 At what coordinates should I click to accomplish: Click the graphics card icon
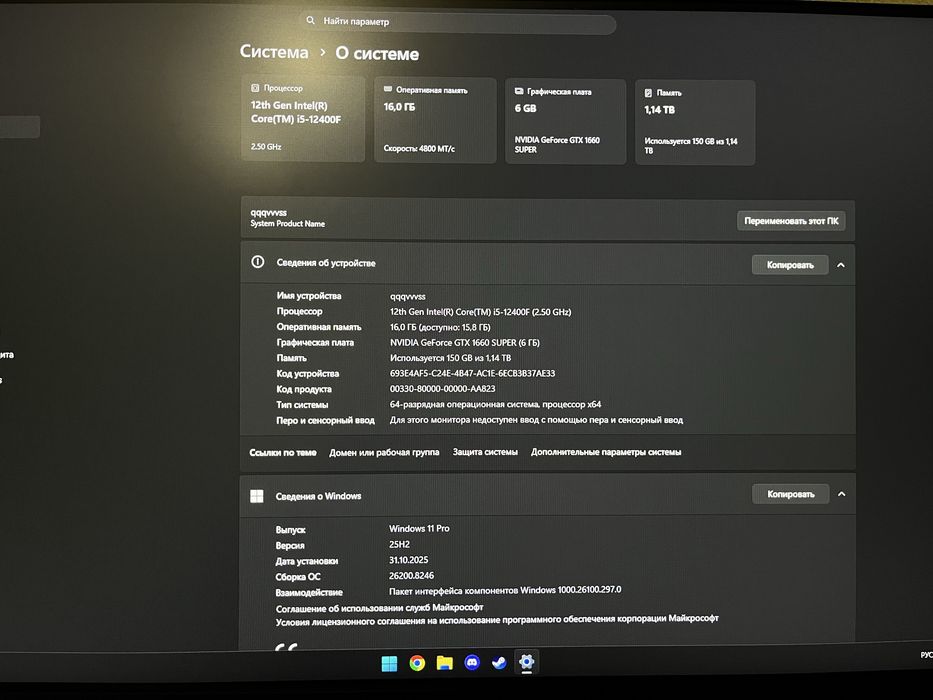pos(518,91)
